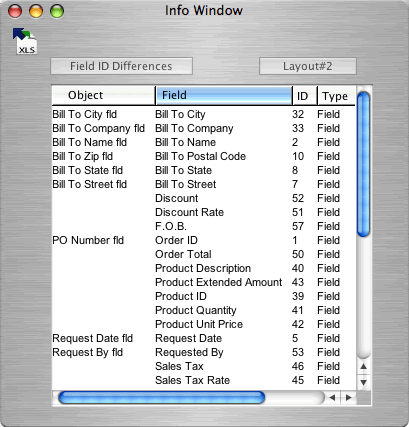Image resolution: width=409 pixels, height=427 pixels.
Task: Click ID value 57
Action: 298,226
